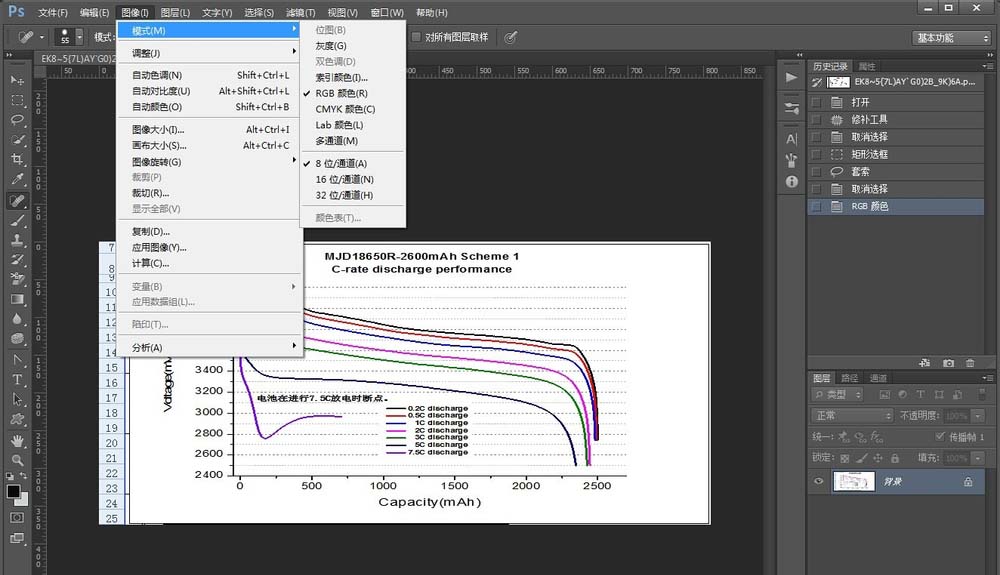Click the foreground color swatch
The image size is (1000, 575).
(x=13, y=491)
